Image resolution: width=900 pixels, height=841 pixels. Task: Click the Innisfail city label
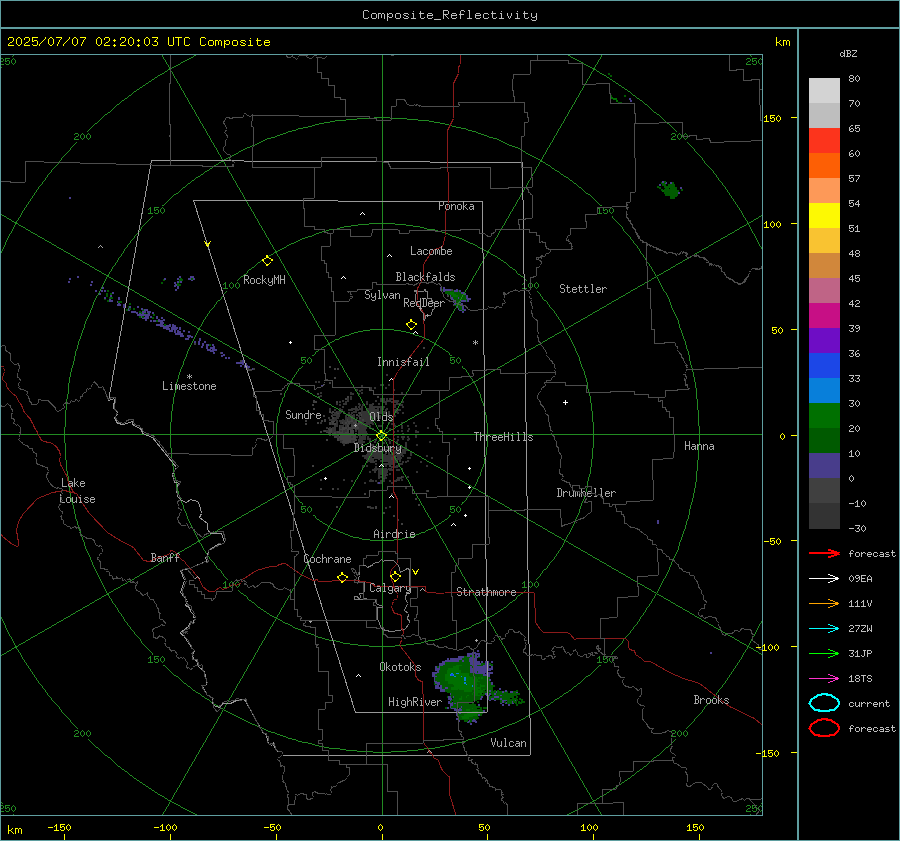click(403, 362)
